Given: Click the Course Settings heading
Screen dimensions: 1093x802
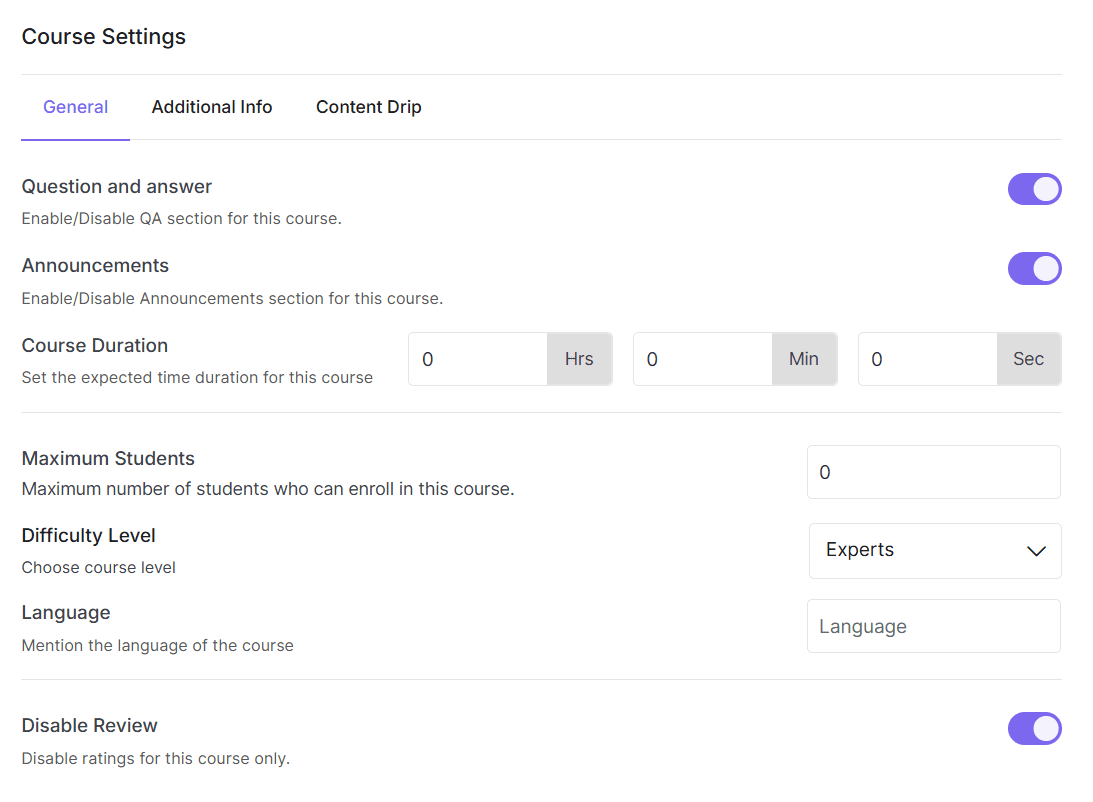Looking at the screenshot, I should pos(103,37).
